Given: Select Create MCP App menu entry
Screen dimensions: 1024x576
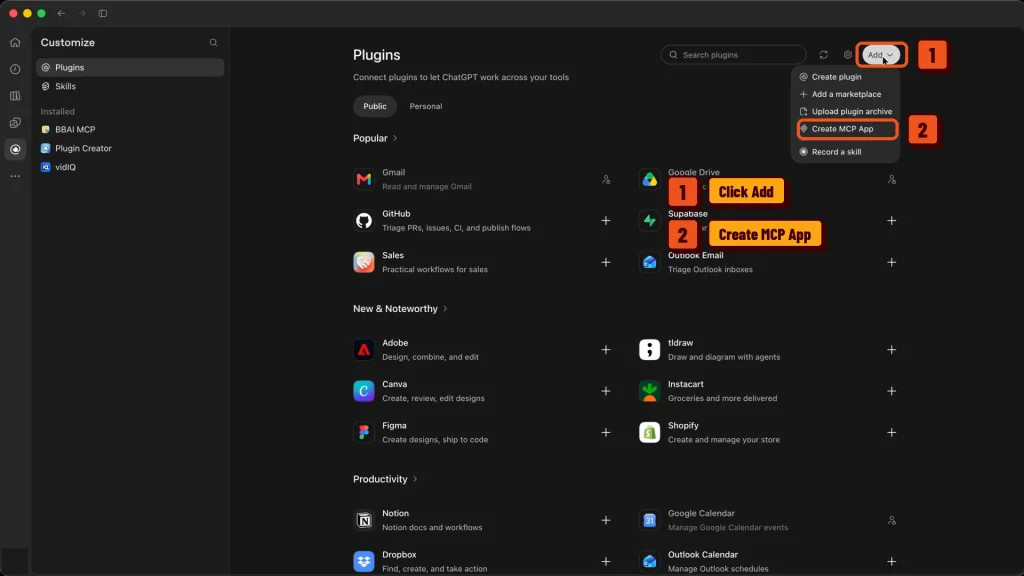Looking at the screenshot, I should click(x=847, y=129).
